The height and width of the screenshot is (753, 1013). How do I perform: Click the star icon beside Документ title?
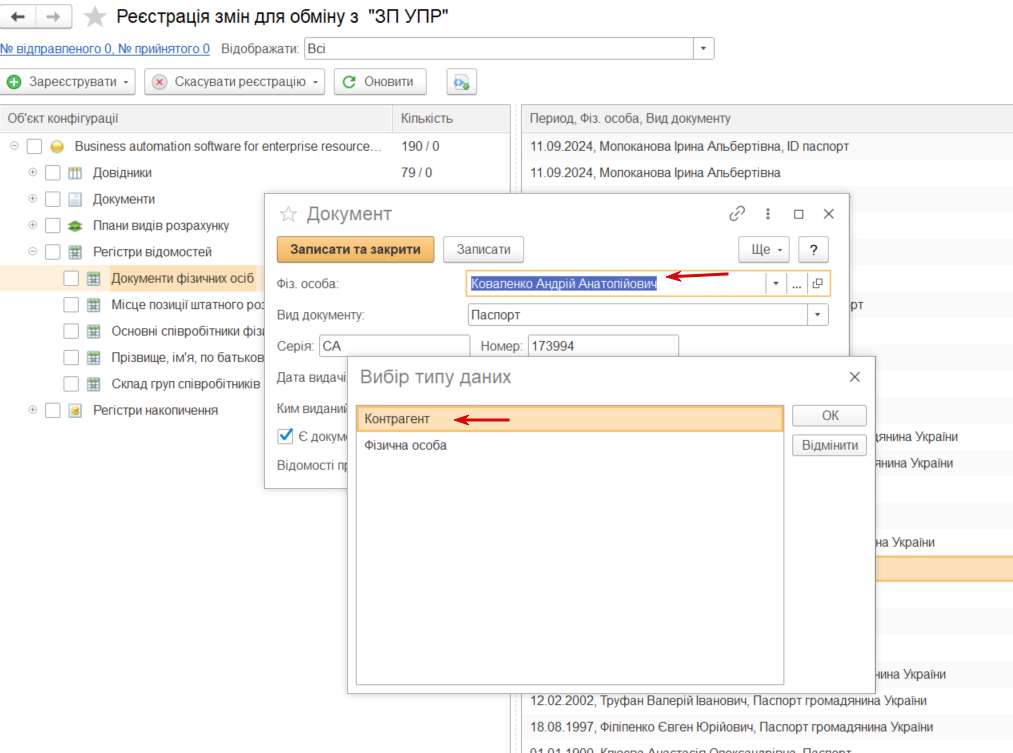pyautogui.click(x=288, y=214)
